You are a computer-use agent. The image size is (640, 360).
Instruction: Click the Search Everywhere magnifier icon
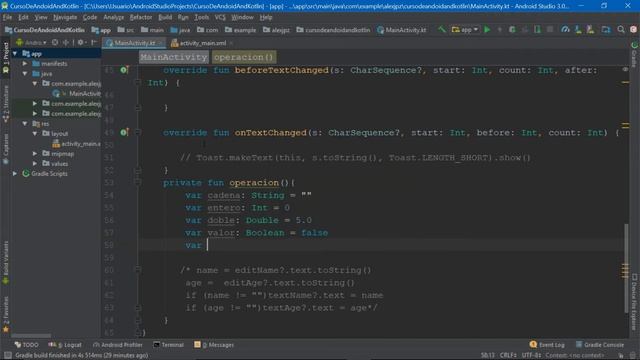pos(621,29)
